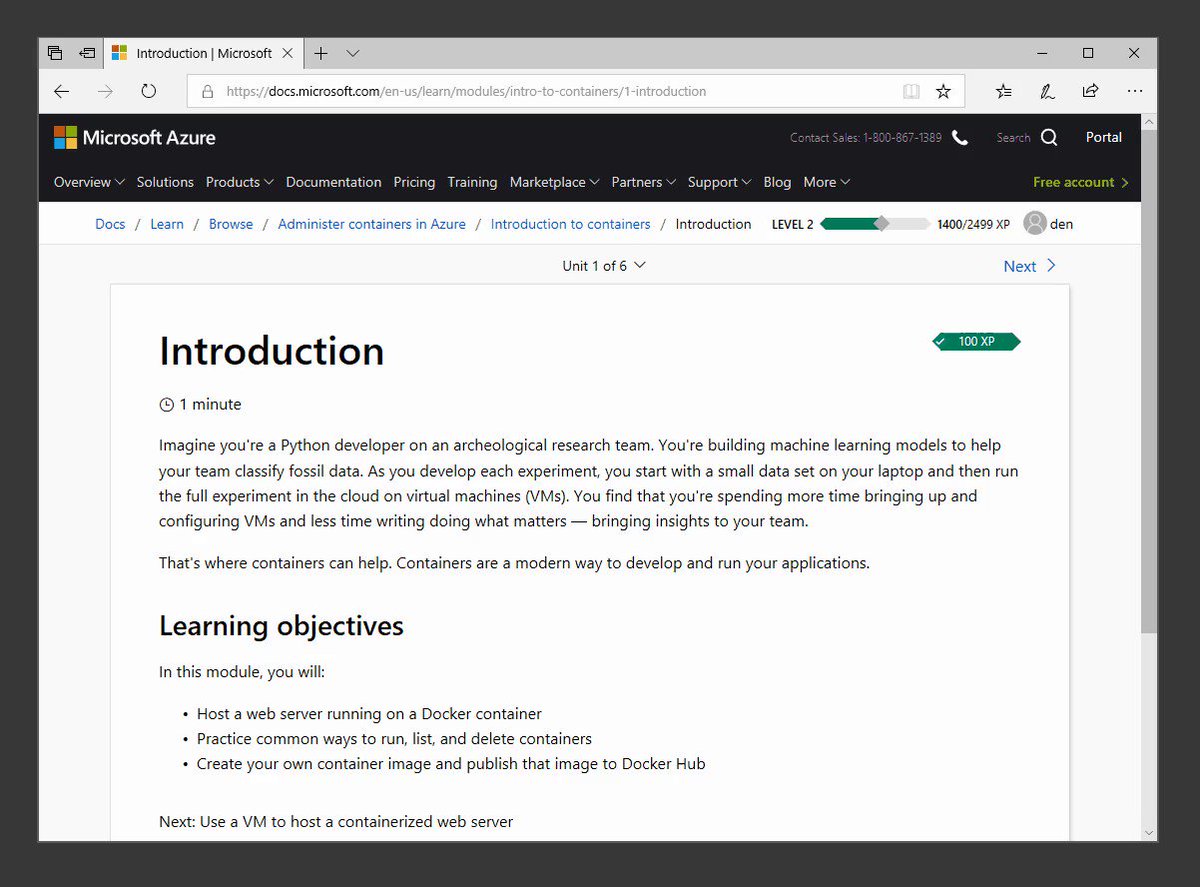This screenshot has width=1200, height=887.
Task: Open the den user avatar
Action: coord(1035,224)
